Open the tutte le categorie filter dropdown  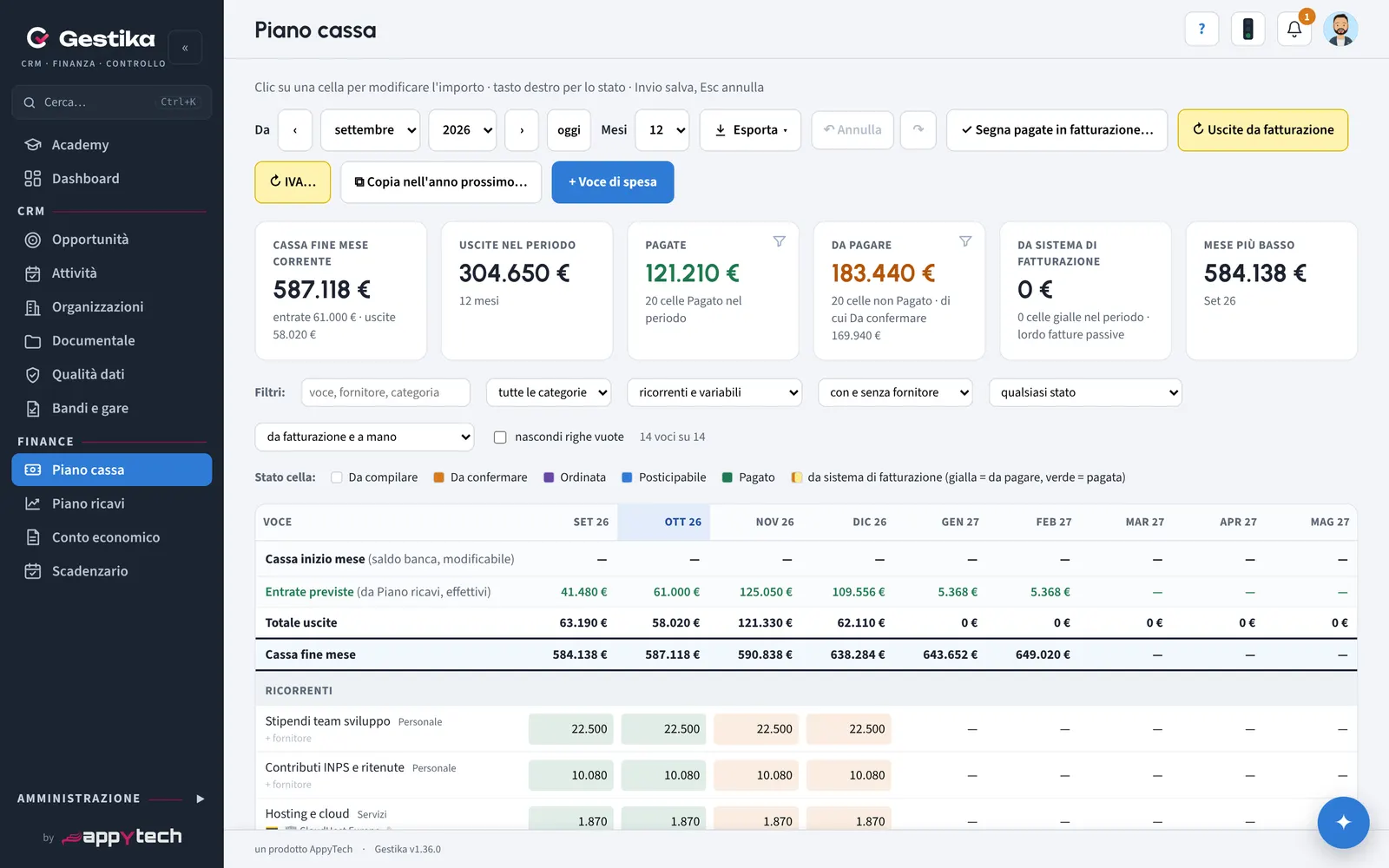(x=549, y=392)
